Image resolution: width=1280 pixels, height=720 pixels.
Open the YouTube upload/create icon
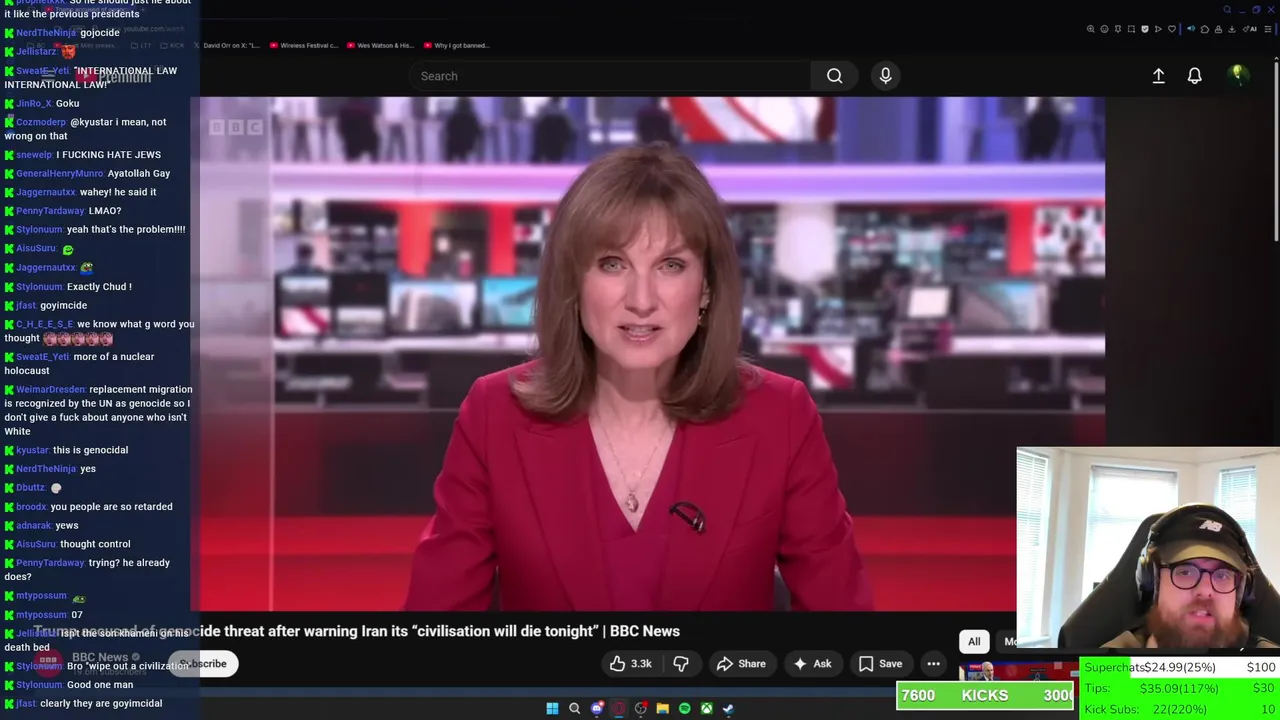[x=1158, y=76]
